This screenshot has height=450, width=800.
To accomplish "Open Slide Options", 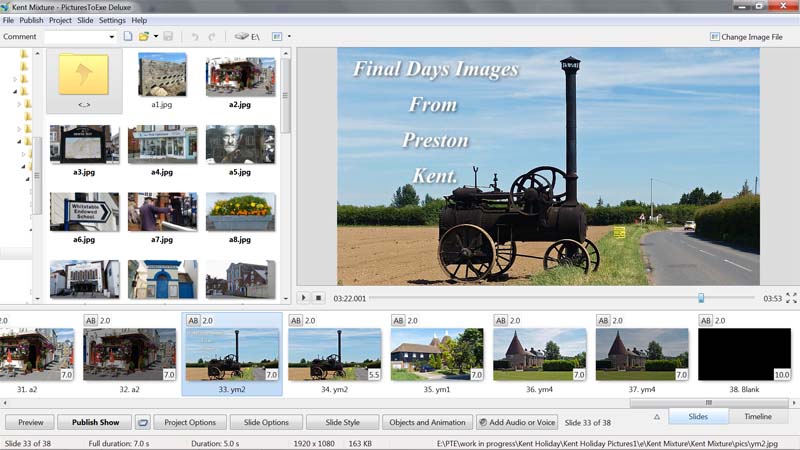I will click(x=266, y=422).
